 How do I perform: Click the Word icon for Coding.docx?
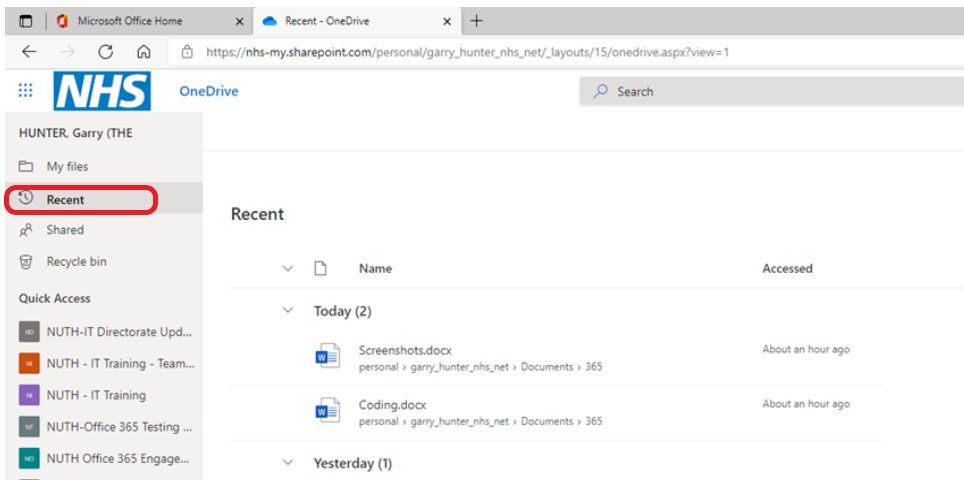pos(327,411)
